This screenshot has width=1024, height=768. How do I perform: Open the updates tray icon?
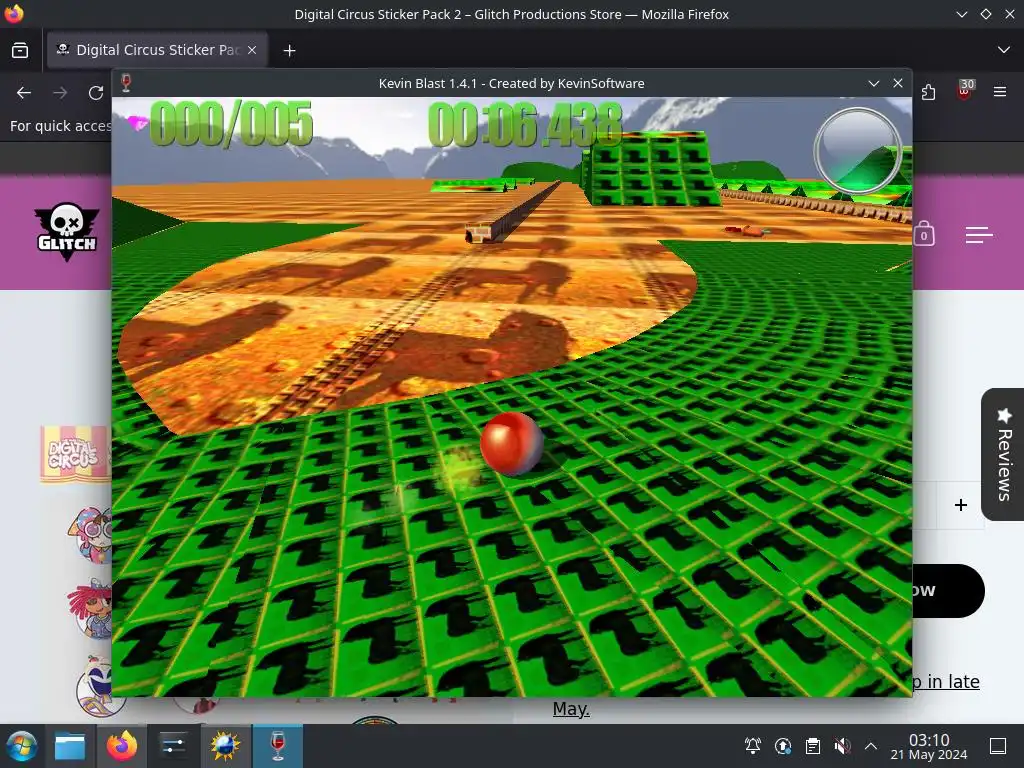[x=783, y=746]
